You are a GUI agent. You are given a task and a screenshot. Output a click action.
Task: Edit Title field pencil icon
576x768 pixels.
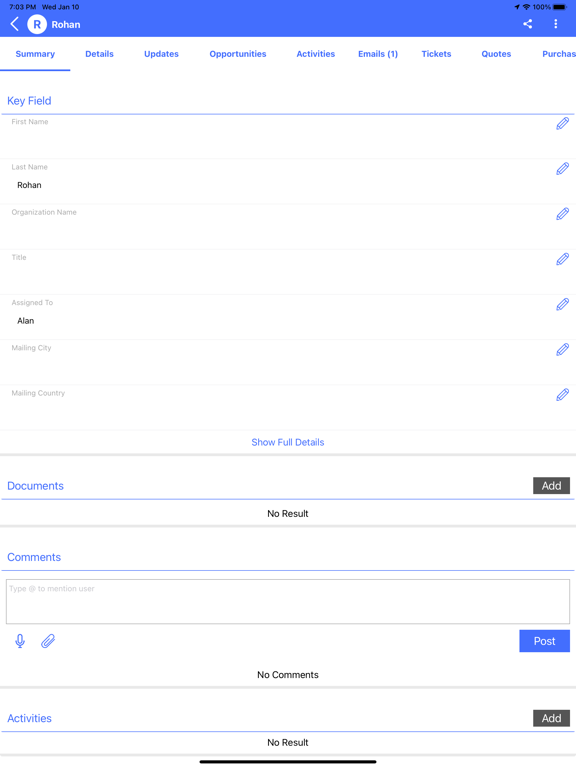[x=562, y=259]
